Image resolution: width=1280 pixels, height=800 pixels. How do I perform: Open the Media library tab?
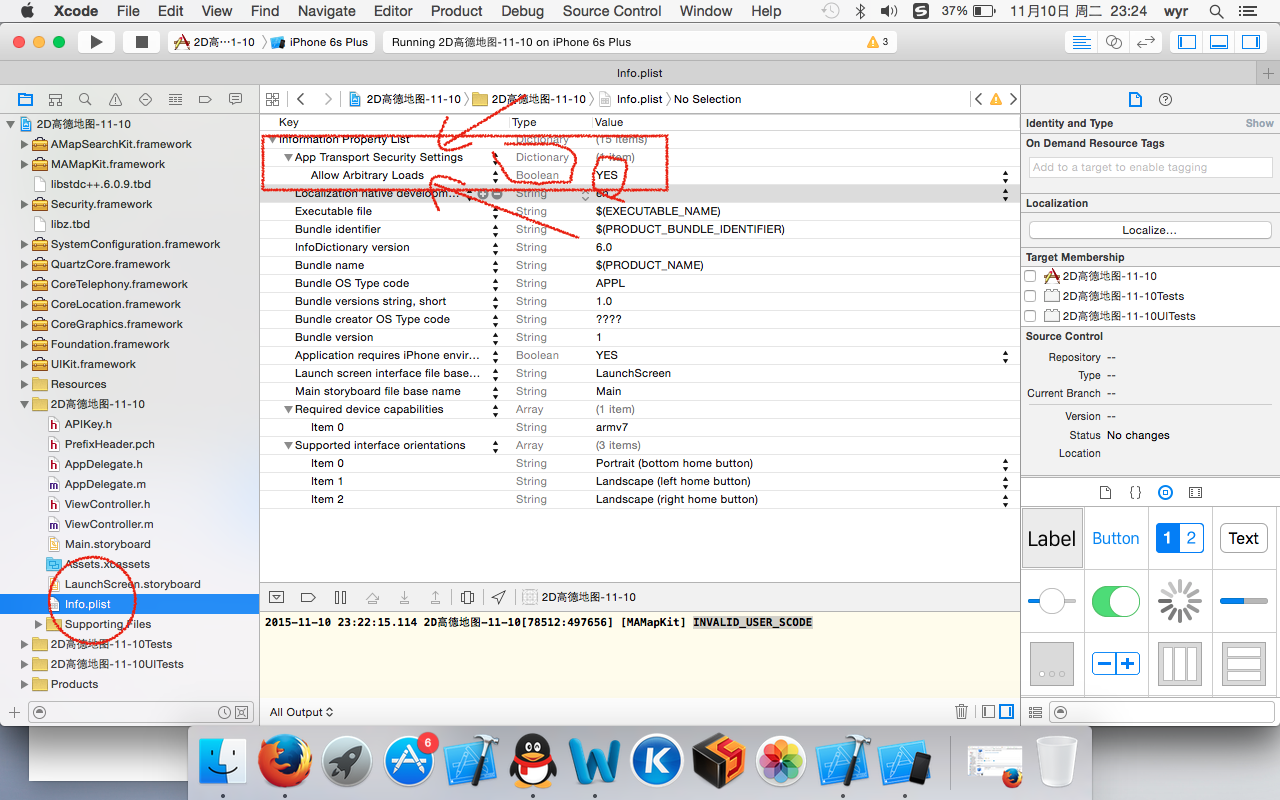click(1195, 492)
